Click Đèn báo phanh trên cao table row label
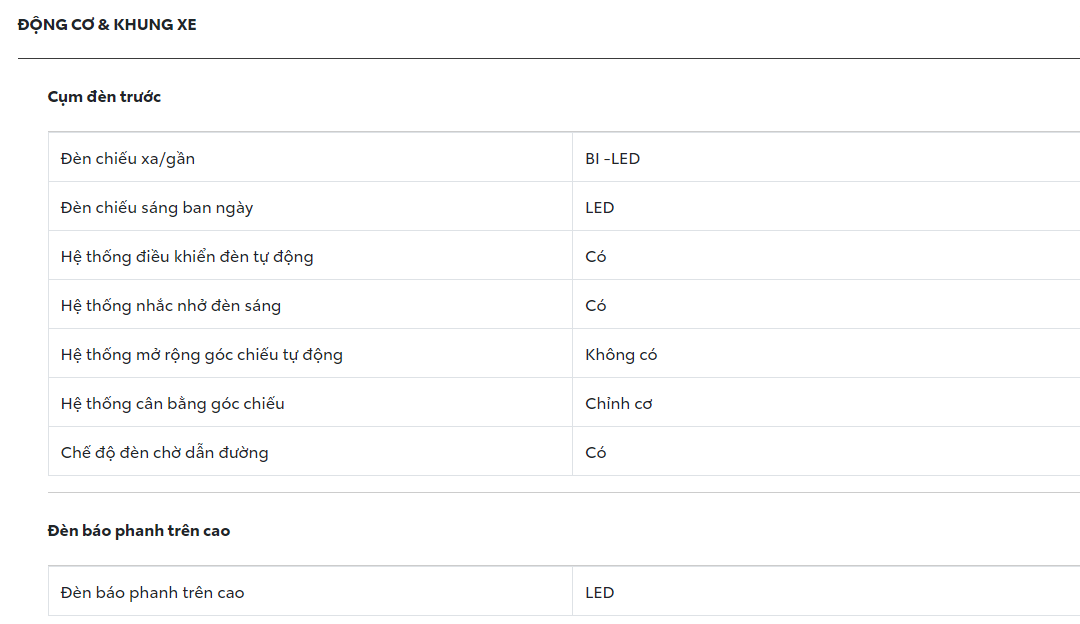Viewport: 1080px width, 624px height. pyautogui.click(x=152, y=592)
